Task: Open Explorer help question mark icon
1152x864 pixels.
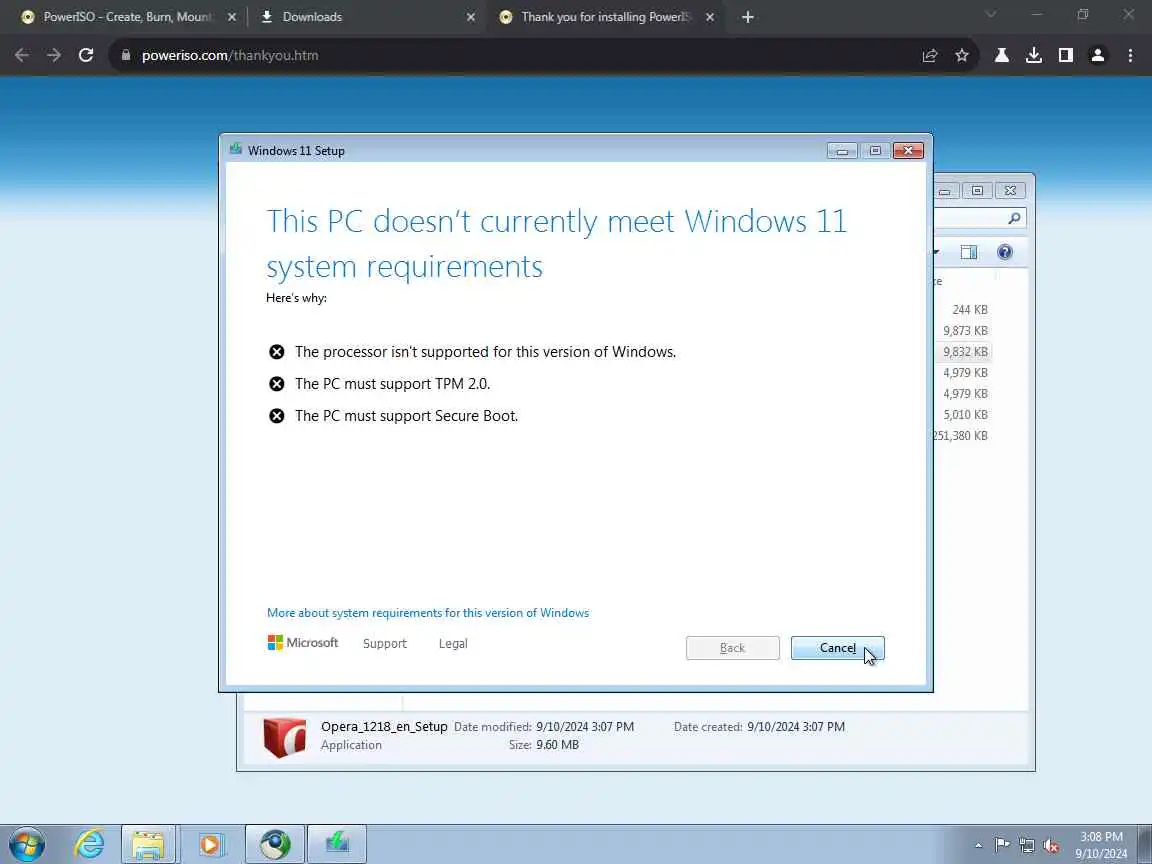Action: (x=1004, y=253)
